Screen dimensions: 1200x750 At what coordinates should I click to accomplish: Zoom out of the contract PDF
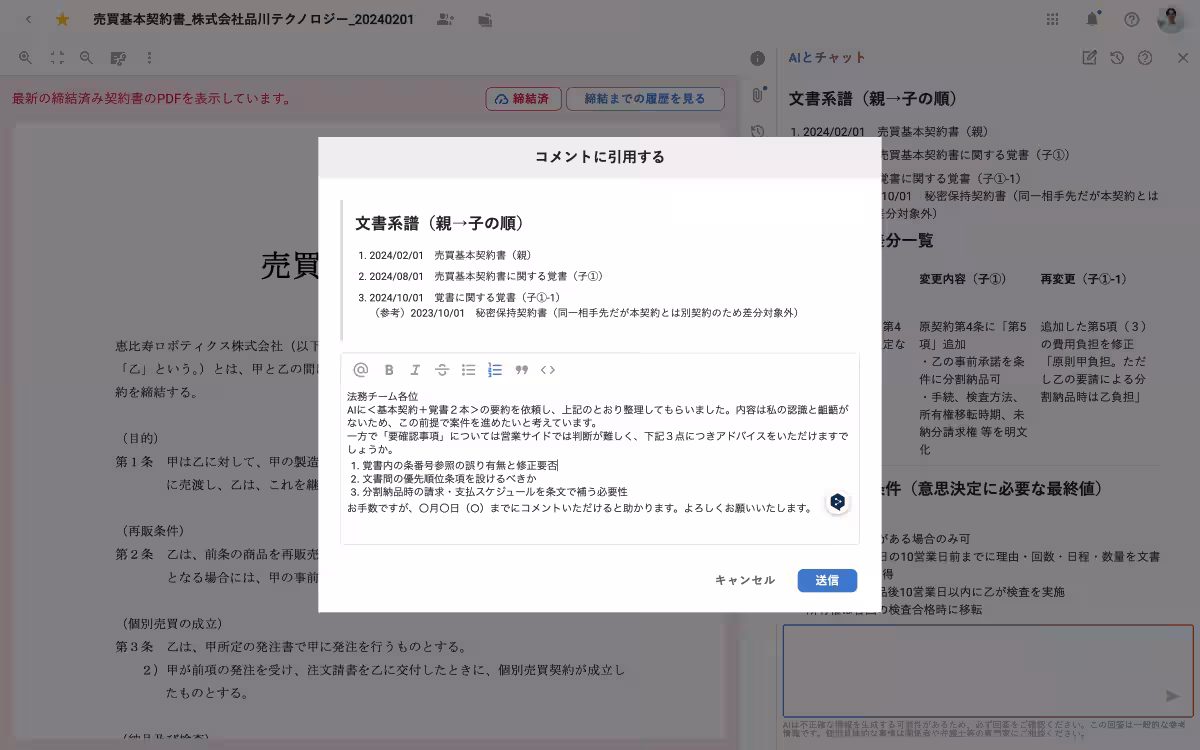[85, 57]
